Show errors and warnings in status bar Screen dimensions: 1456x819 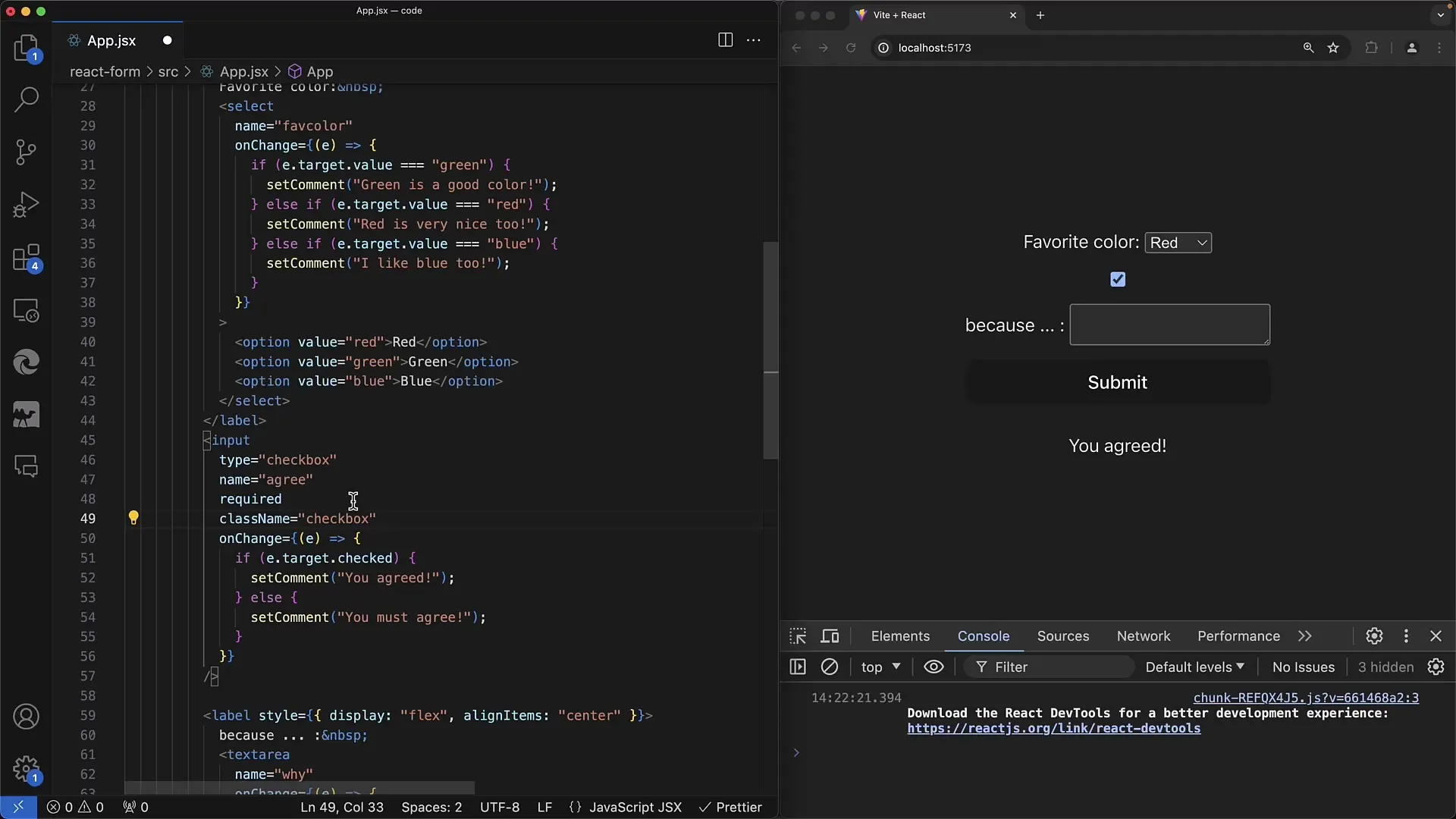[x=75, y=807]
